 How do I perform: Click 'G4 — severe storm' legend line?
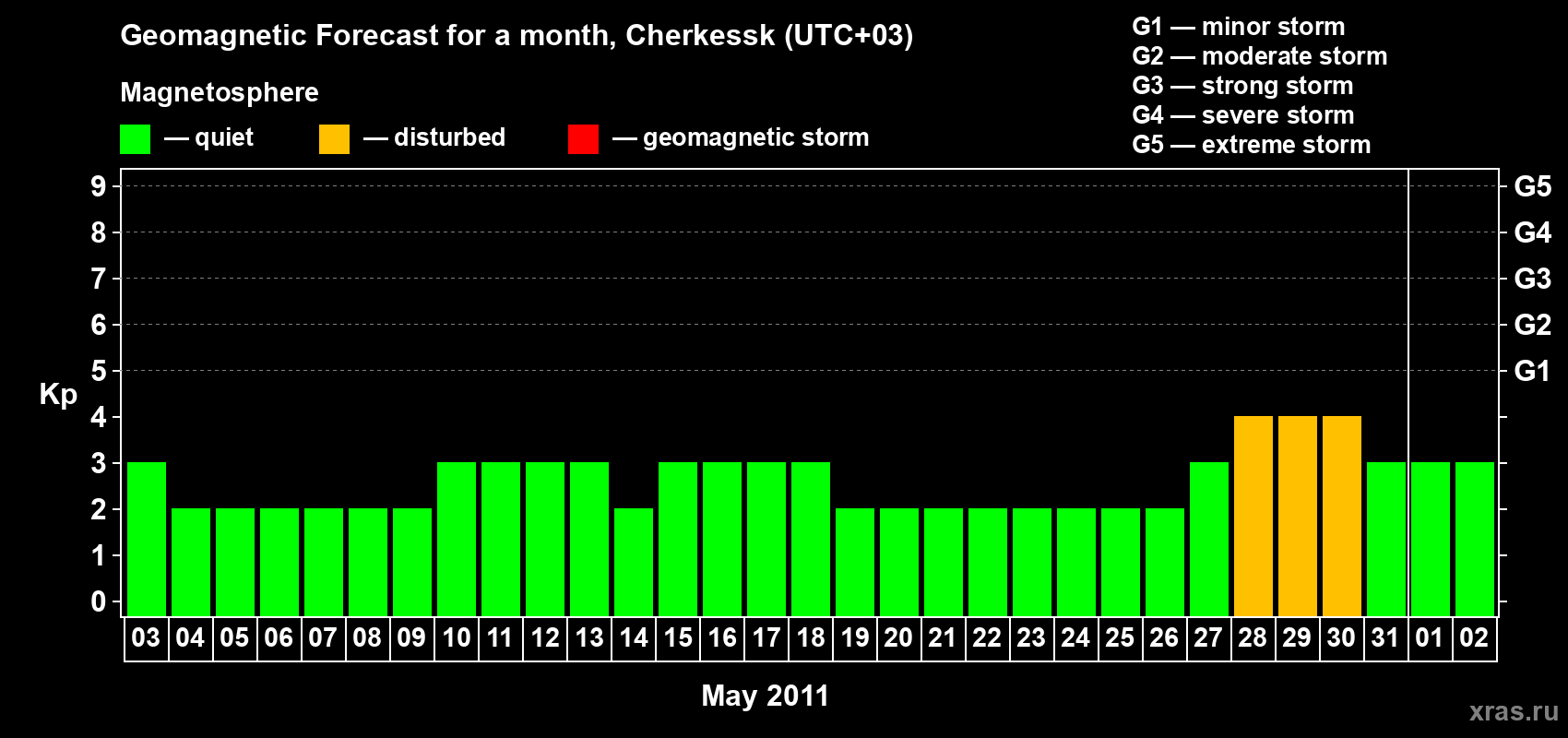[x=1242, y=115]
